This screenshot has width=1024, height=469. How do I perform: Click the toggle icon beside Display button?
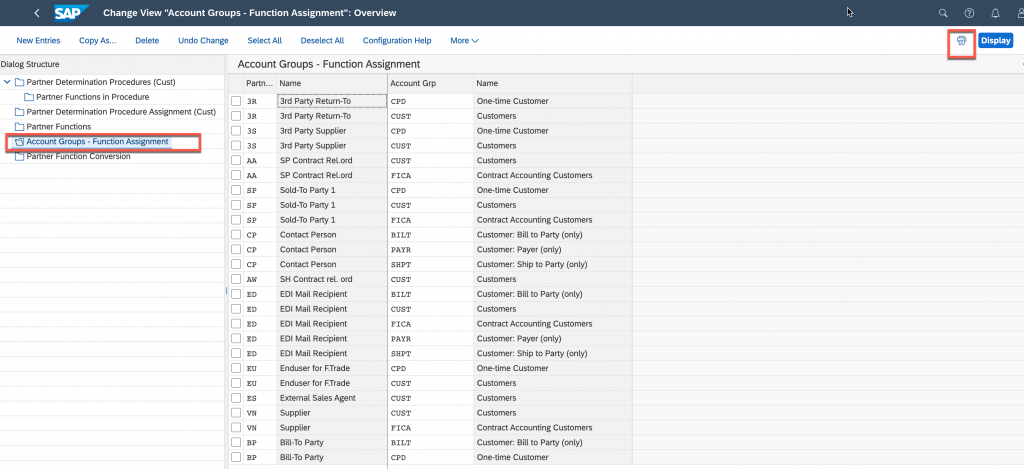(x=961, y=40)
